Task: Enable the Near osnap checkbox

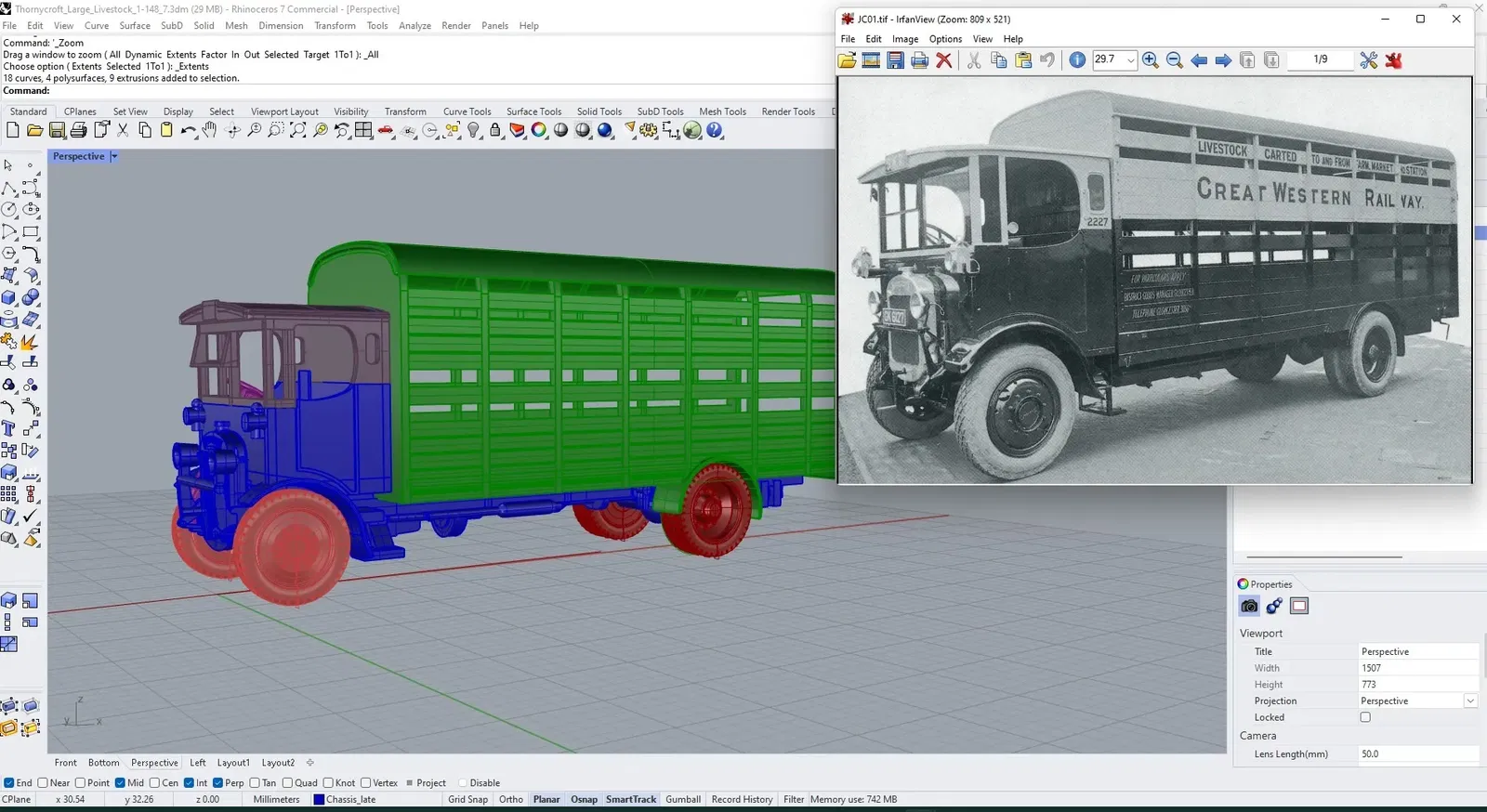Action: click(43, 783)
